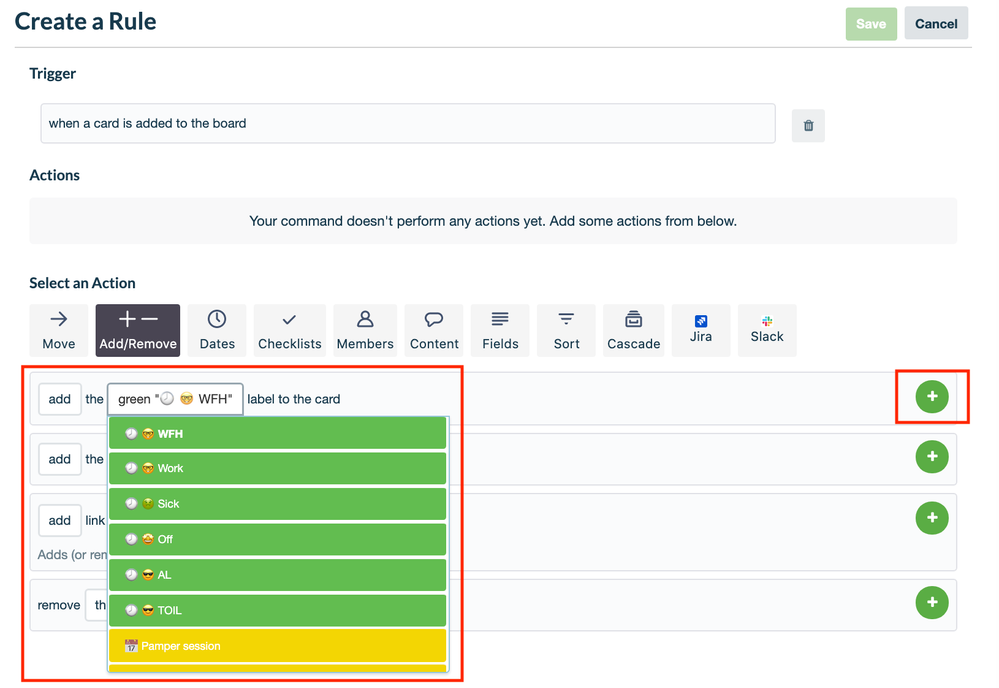Choose the green AL label option
This screenshot has width=999, height=688.
pyautogui.click(x=277, y=575)
